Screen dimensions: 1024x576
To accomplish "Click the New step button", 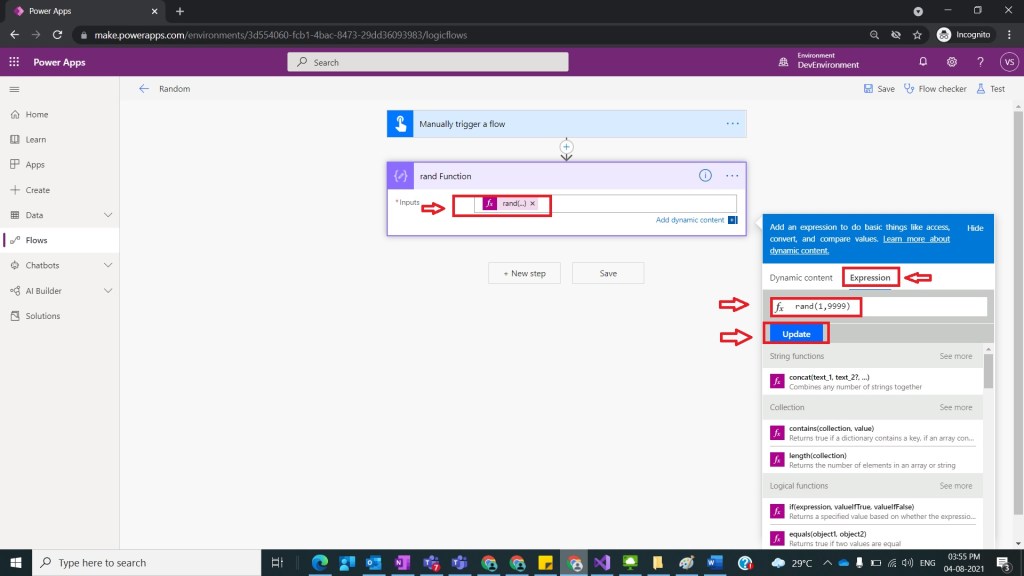I will [x=524, y=273].
